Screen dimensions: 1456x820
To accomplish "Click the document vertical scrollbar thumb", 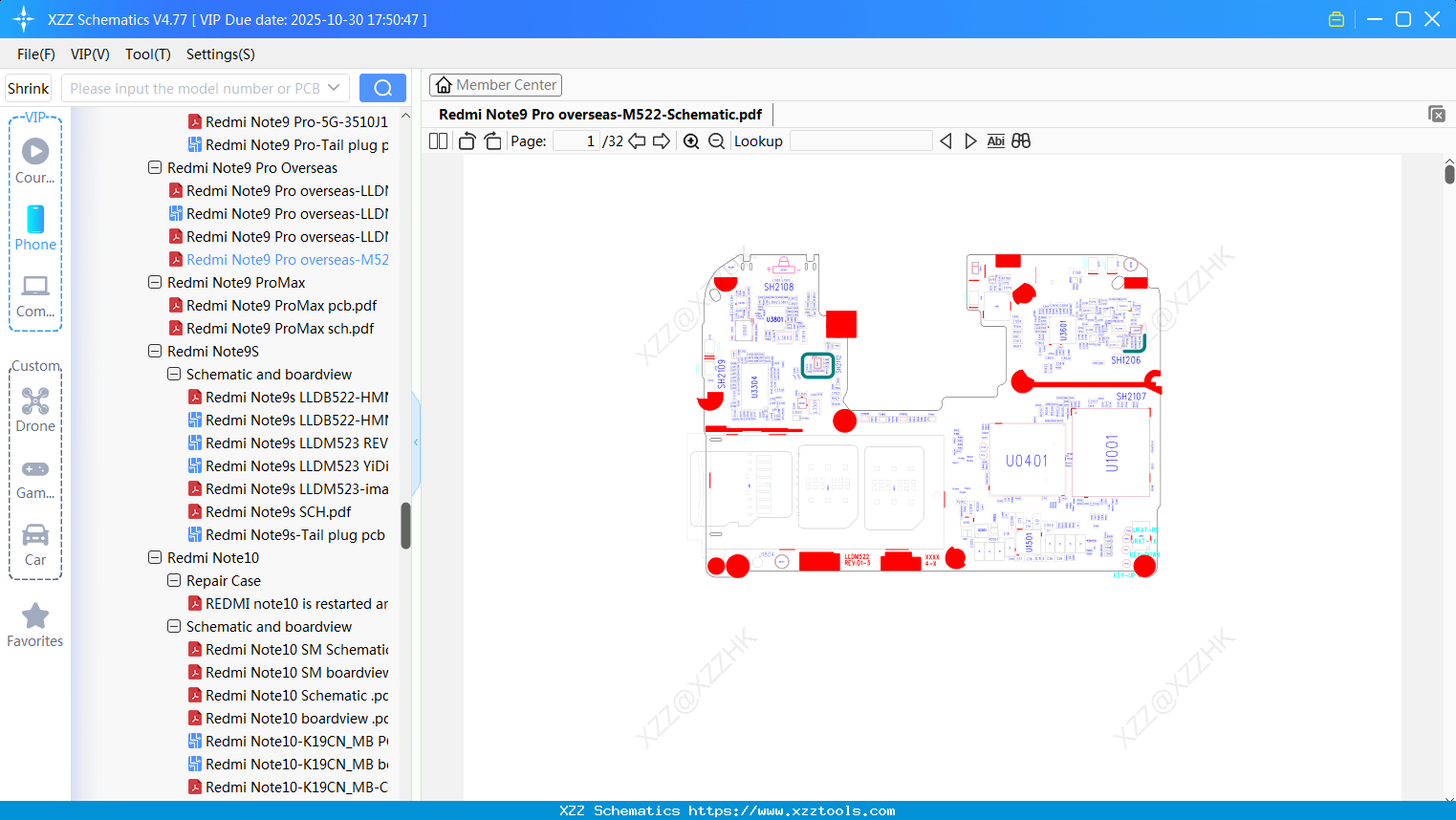I will (x=1449, y=174).
